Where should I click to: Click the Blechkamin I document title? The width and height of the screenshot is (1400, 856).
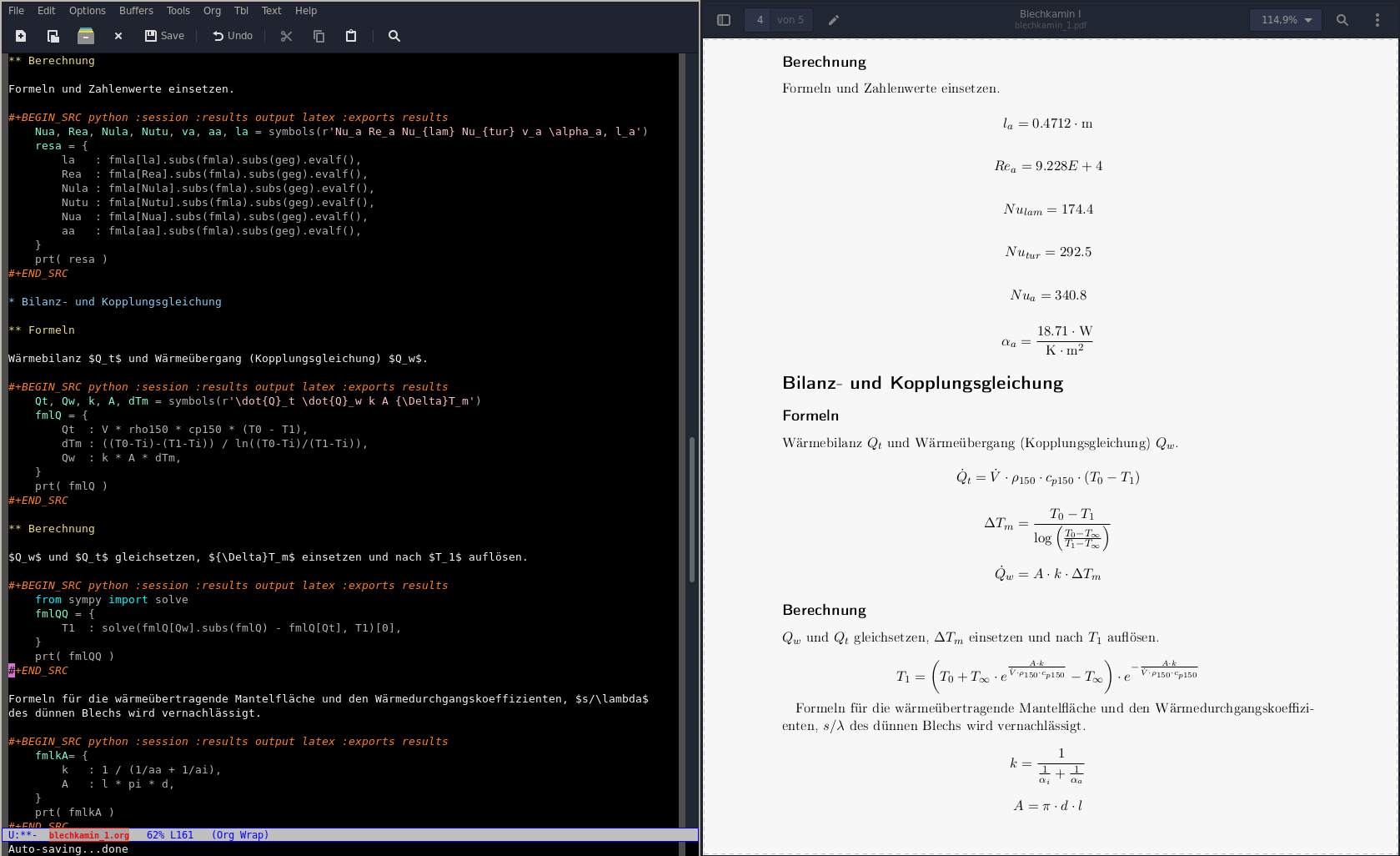click(1050, 14)
